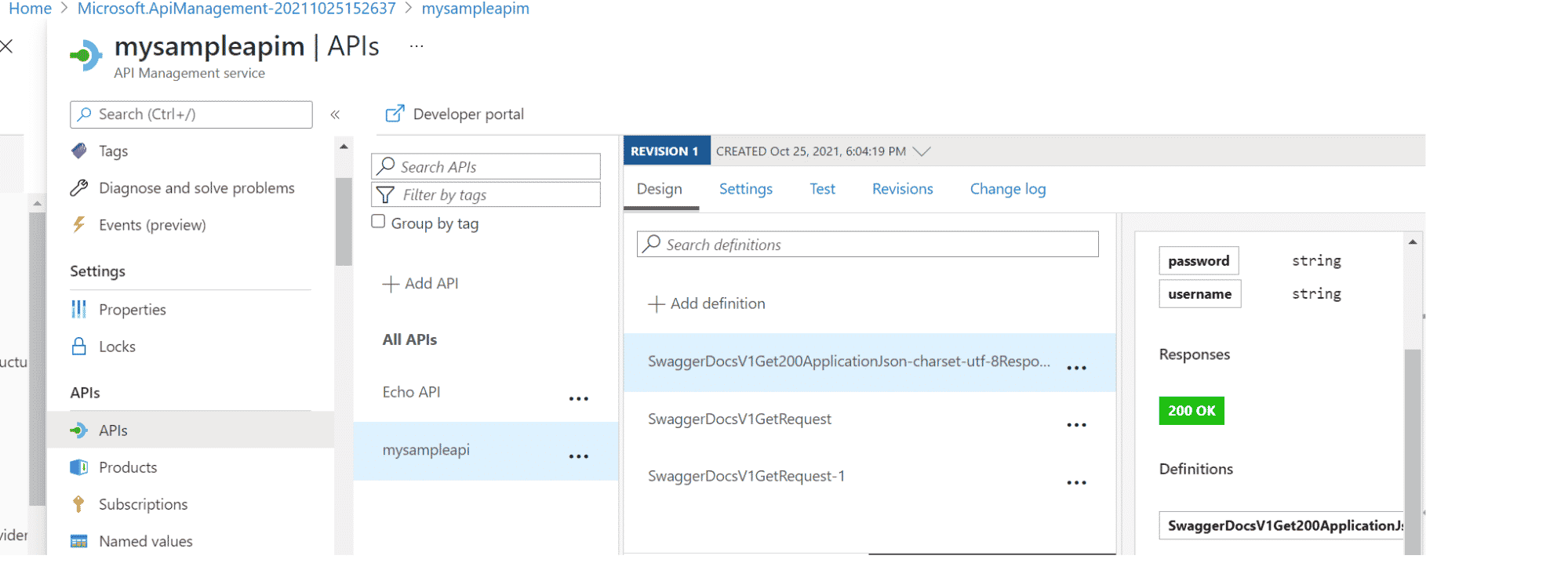Expand the revision dropdown chevron
Image resolution: width=1568 pixels, height=570 pixels.
pyautogui.click(x=922, y=151)
